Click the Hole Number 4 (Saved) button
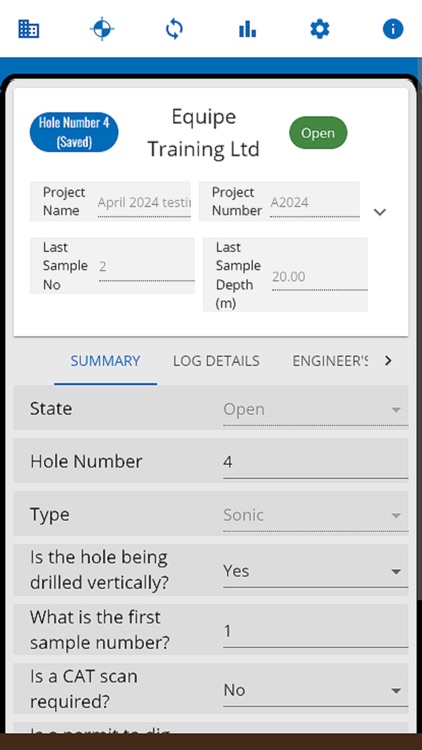 [x=74, y=132]
